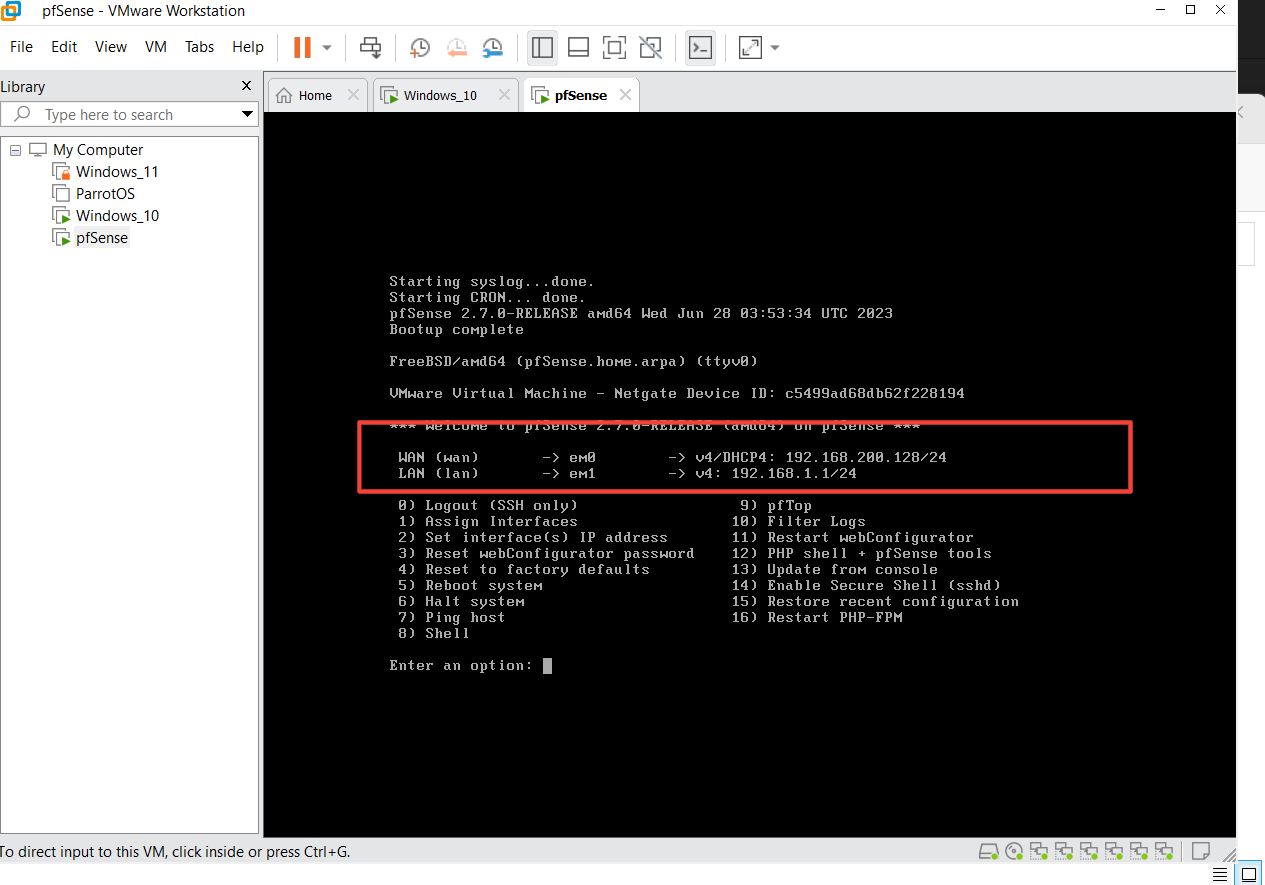Click the magnifier icon in library search
Screen dimensions: 1265x885
22,114
